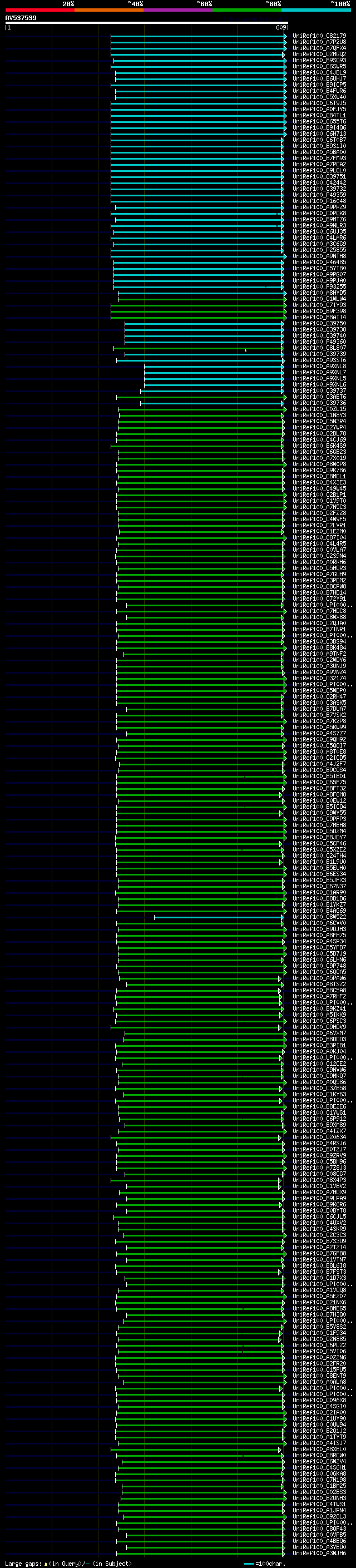Open hit UniRef100_P16048

pyautogui.click(x=319, y=201)
